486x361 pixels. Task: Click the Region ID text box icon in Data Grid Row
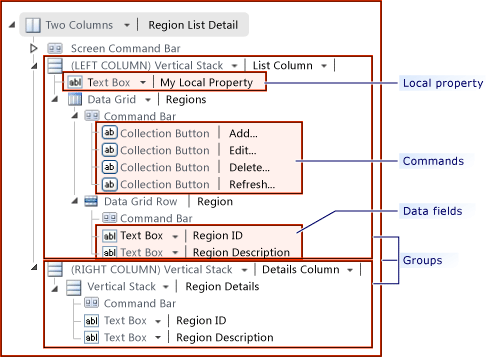click(x=109, y=236)
